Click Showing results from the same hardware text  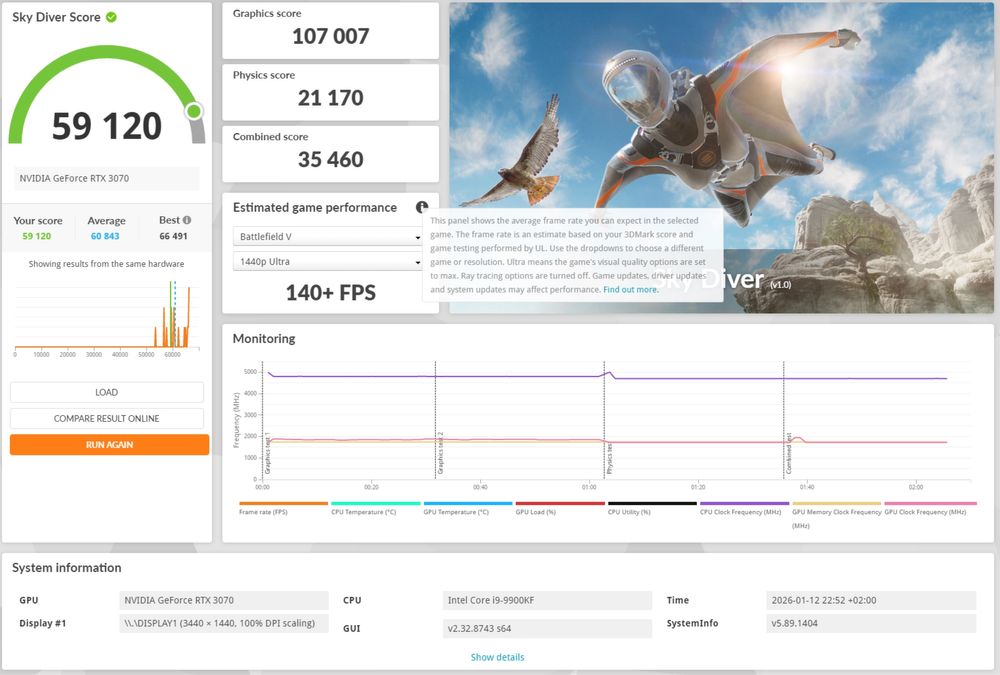[107, 264]
